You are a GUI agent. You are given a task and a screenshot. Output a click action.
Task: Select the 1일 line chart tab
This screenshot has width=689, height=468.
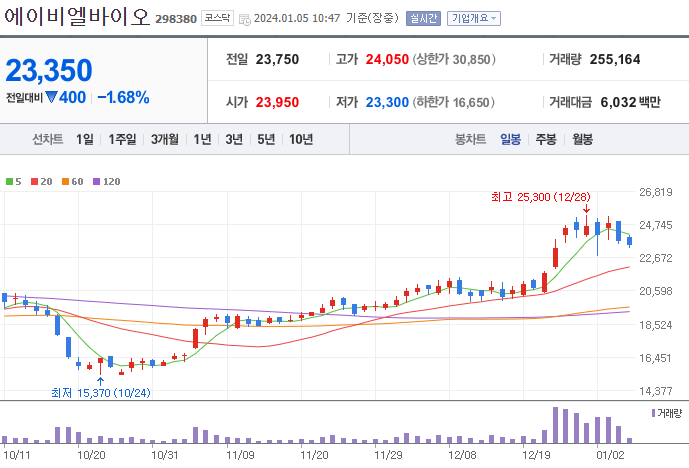(x=84, y=139)
